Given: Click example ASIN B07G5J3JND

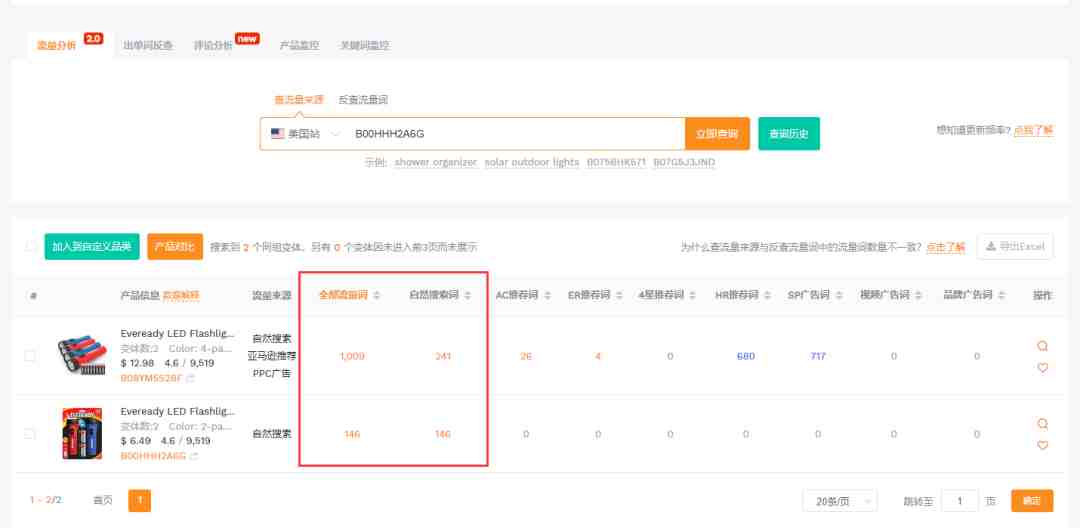Looking at the screenshot, I should [x=684, y=162].
